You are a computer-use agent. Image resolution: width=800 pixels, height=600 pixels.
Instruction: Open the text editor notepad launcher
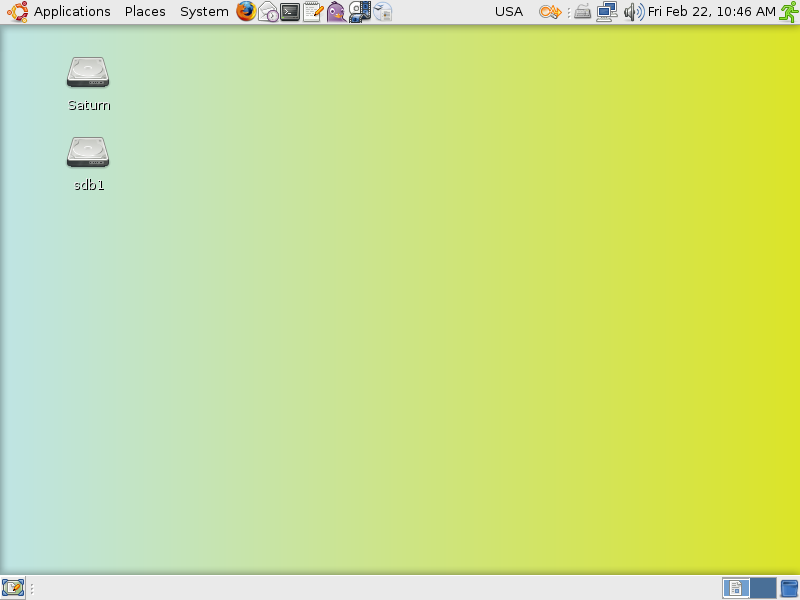pos(313,11)
